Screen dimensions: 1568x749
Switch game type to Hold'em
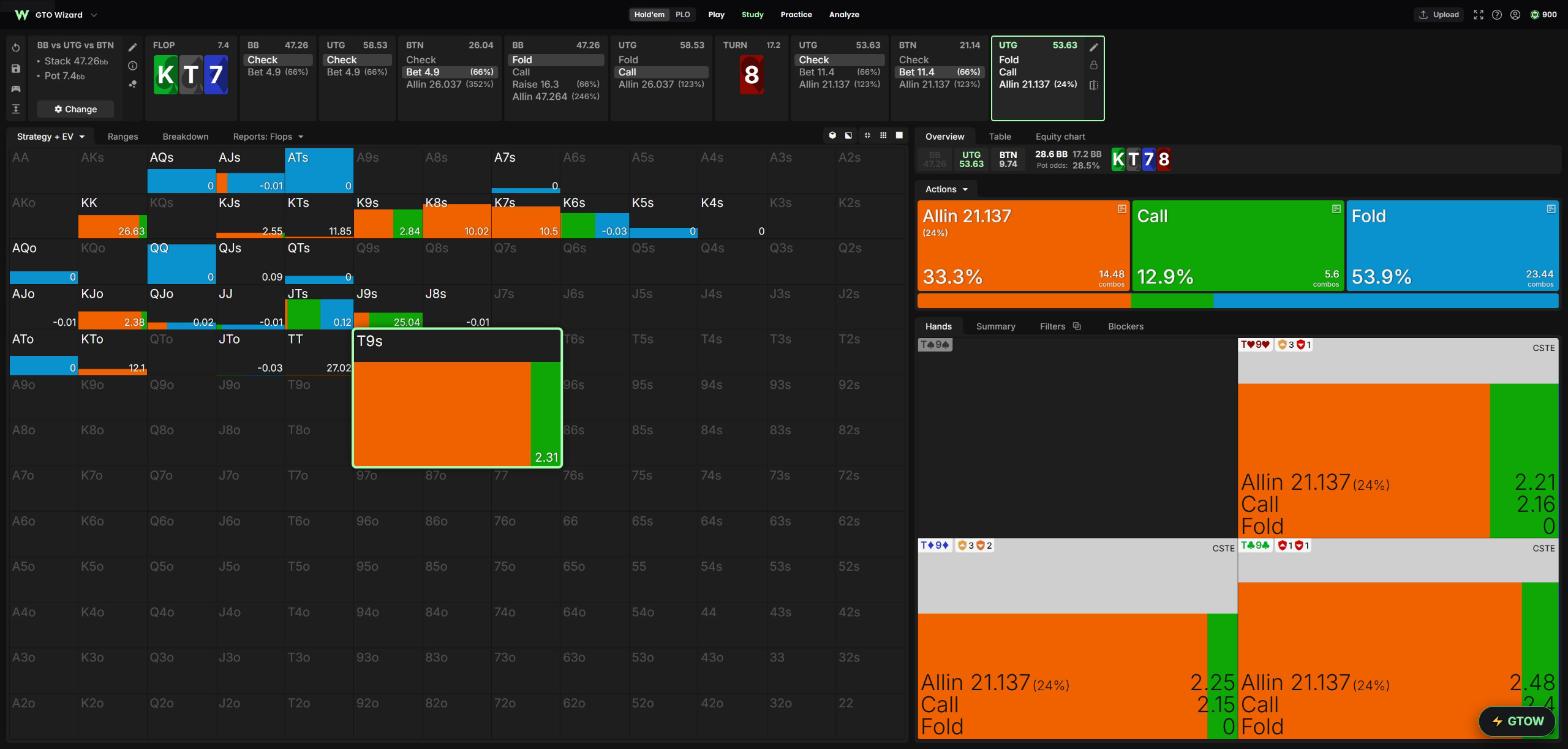(649, 15)
